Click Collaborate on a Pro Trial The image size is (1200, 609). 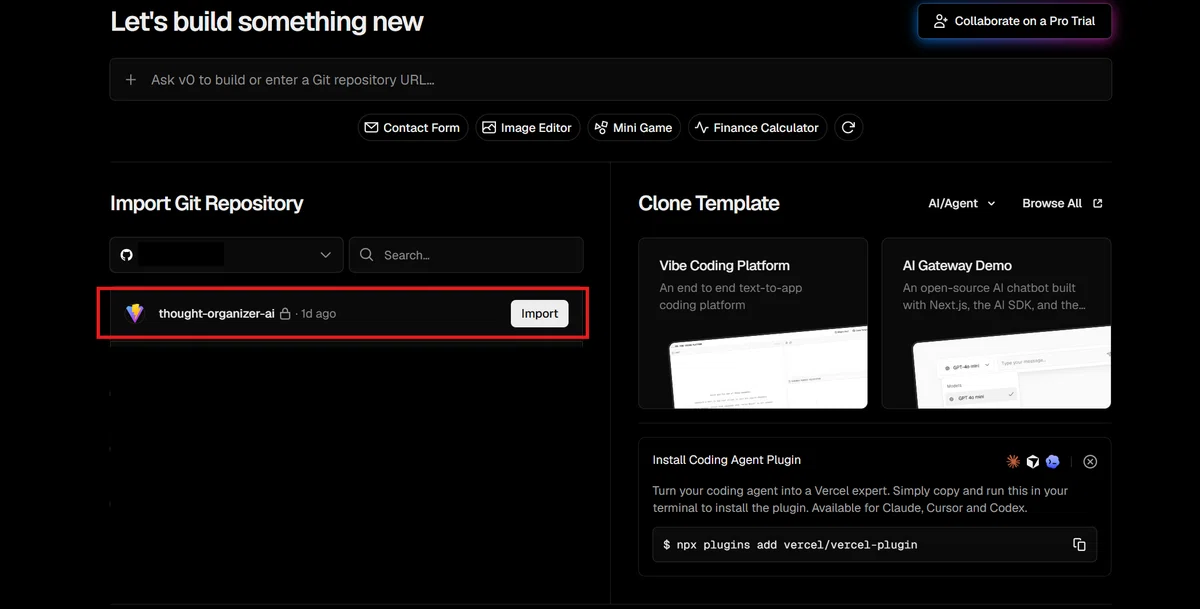pyautogui.click(x=1014, y=21)
